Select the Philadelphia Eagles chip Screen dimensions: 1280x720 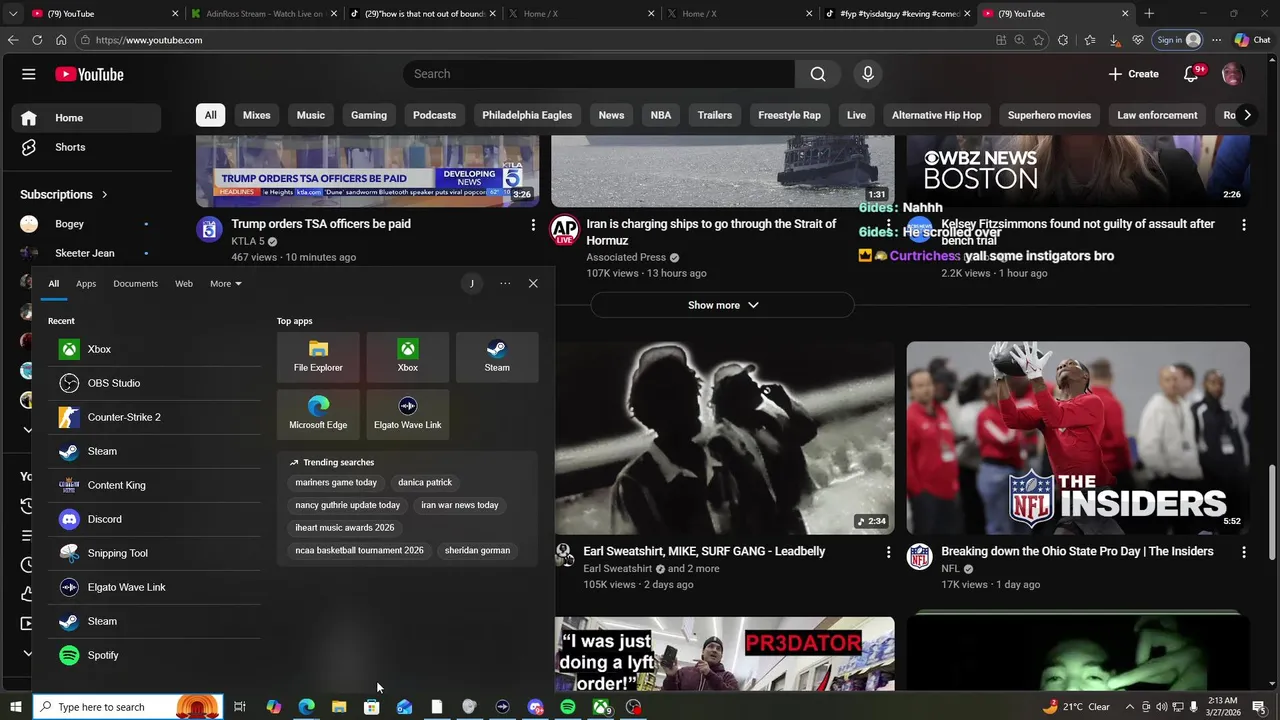527,115
